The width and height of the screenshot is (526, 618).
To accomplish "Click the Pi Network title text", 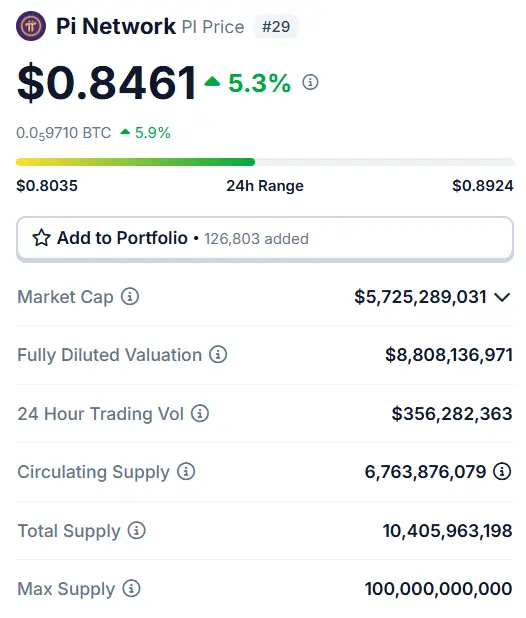I will click(116, 26).
